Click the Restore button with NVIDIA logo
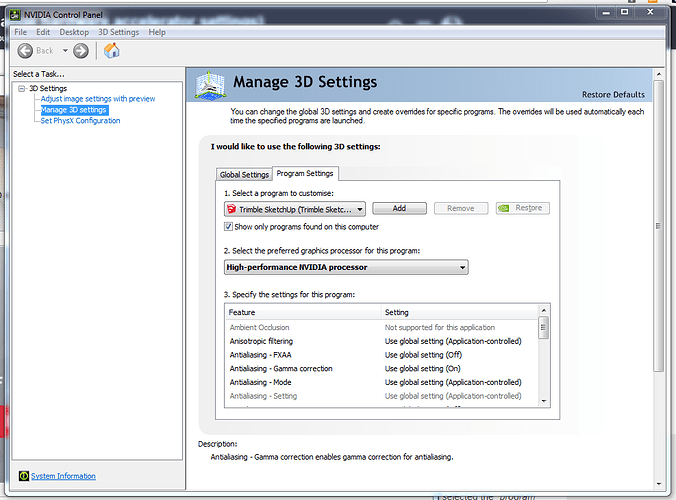The width and height of the screenshot is (676, 500). [x=523, y=208]
